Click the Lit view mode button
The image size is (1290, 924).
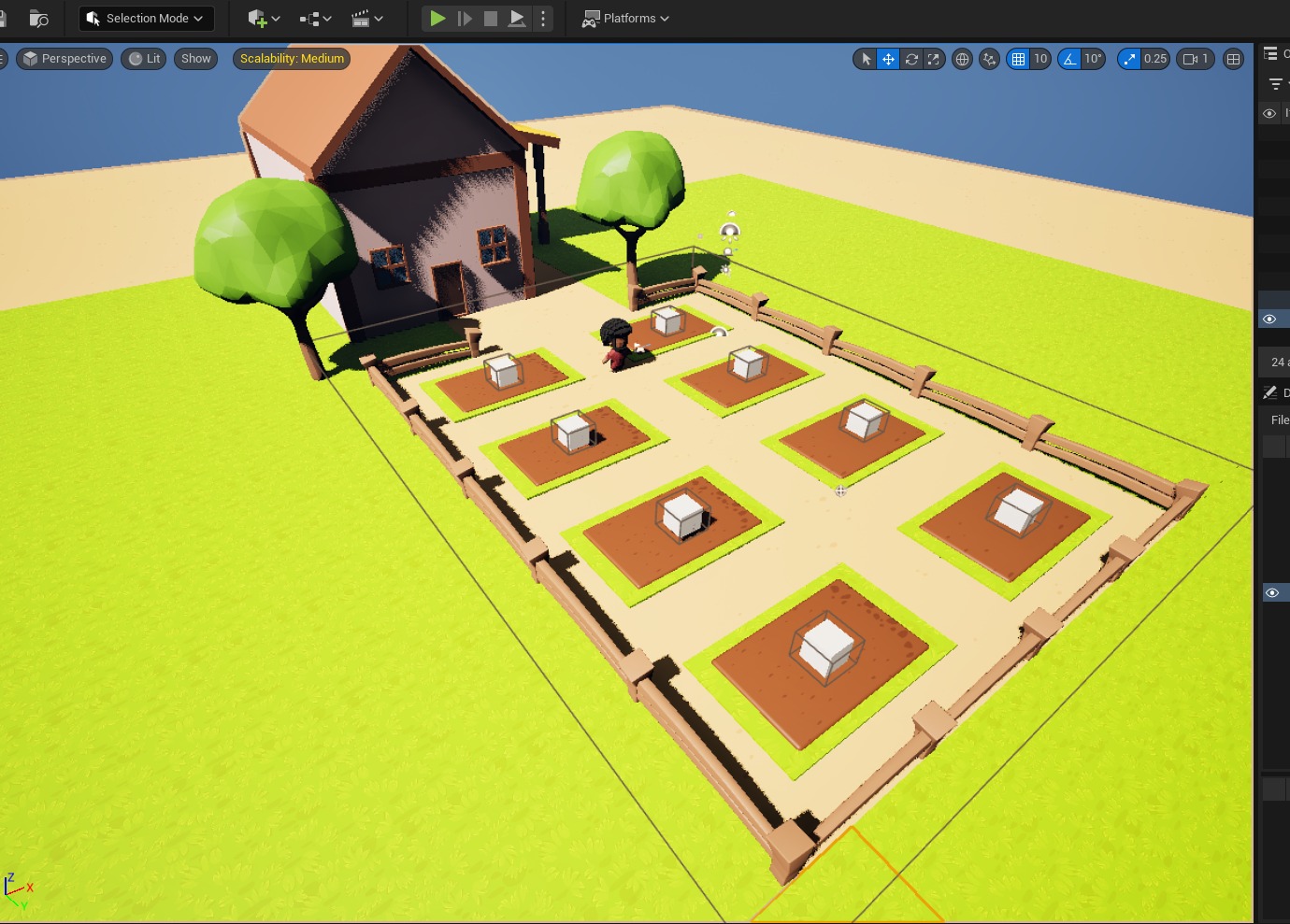click(144, 59)
